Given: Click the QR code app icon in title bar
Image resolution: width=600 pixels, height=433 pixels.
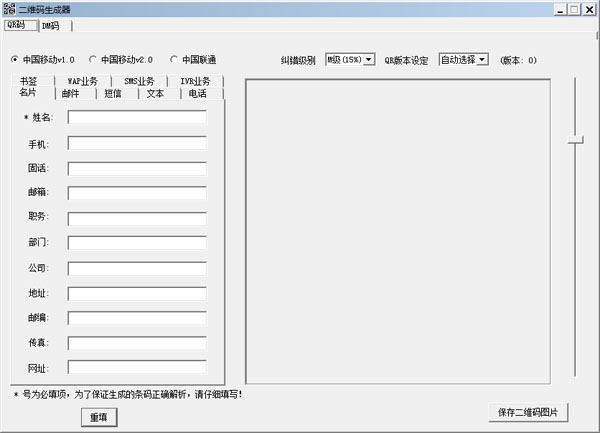Looking at the screenshot, I should (x=9, y=9).
